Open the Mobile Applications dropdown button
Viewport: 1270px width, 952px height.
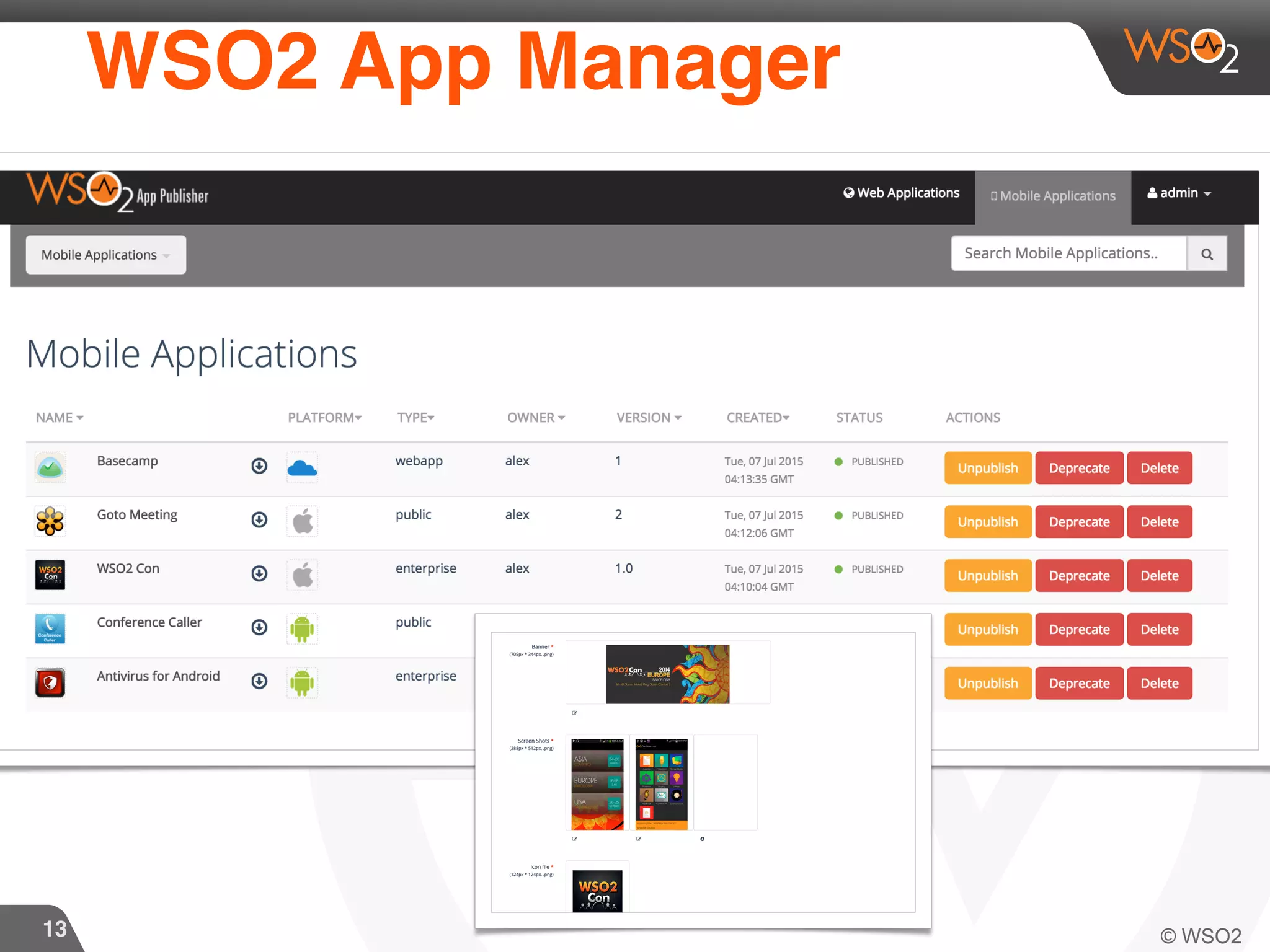point(106,255)
